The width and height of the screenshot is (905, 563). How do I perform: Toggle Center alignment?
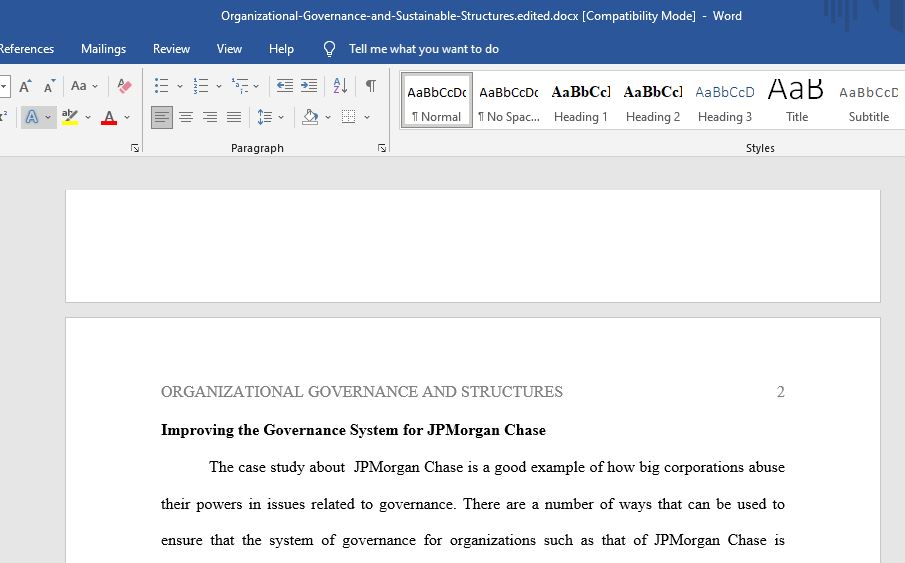186,117
